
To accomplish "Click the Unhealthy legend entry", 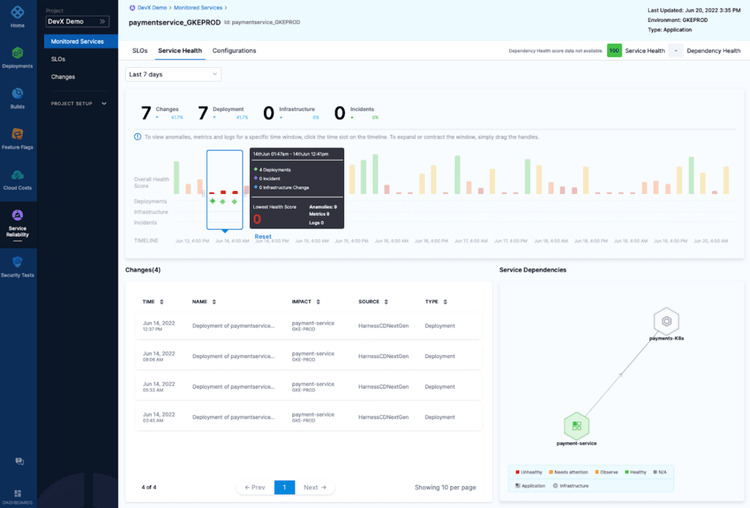I will click(x=529, y=472).
